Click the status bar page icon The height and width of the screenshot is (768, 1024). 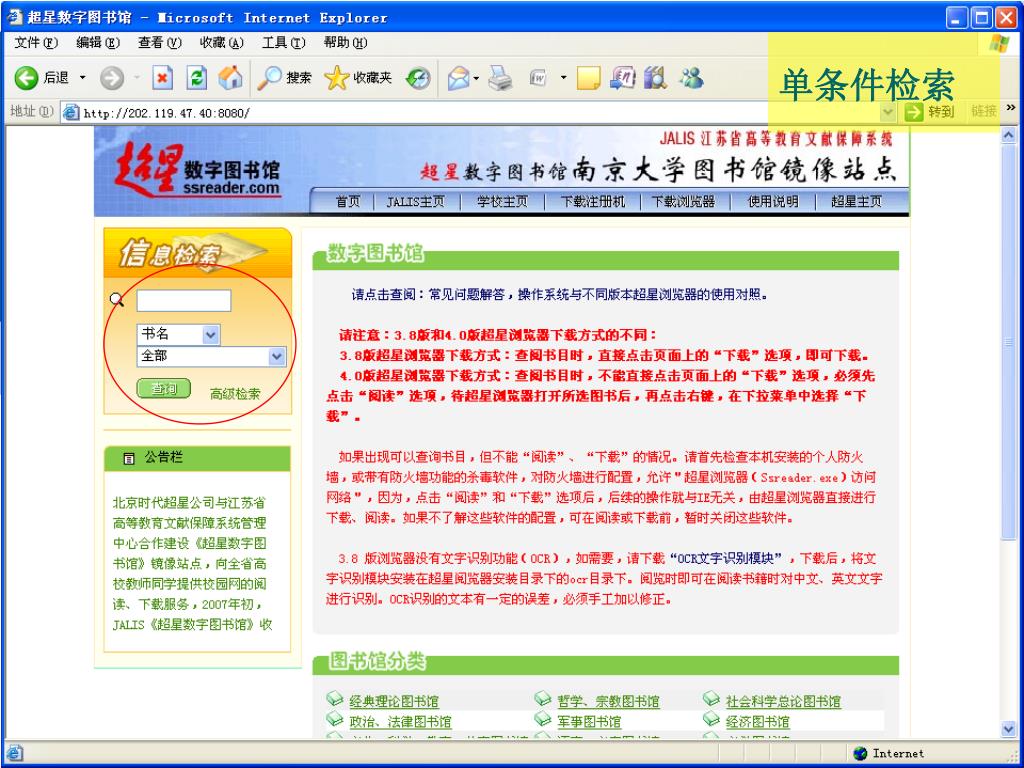(14, 753)
